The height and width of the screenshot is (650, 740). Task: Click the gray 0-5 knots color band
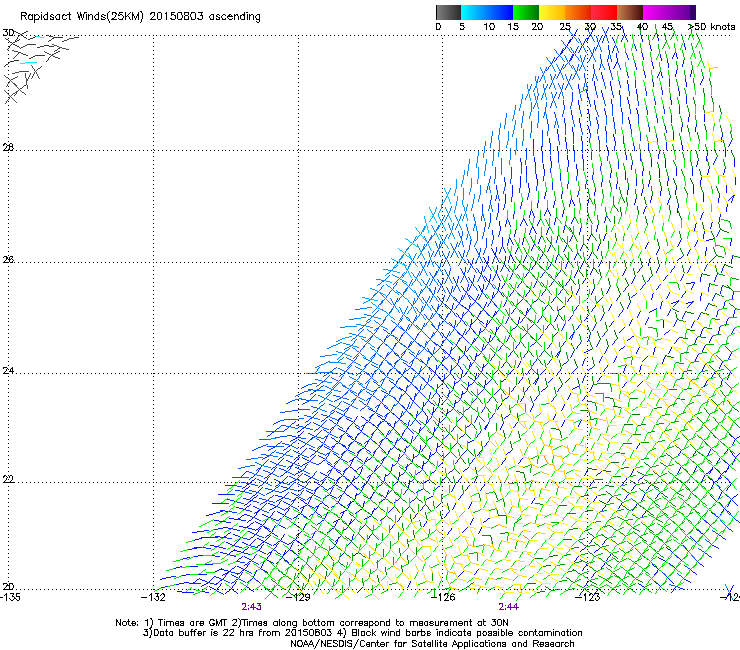tap(448, 12)
